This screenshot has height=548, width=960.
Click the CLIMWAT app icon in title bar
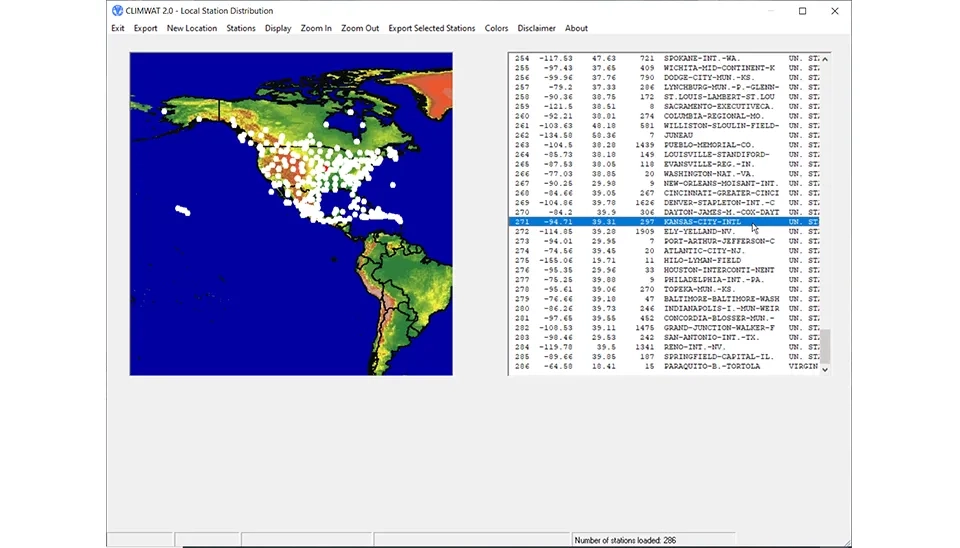tap(117, 11)
